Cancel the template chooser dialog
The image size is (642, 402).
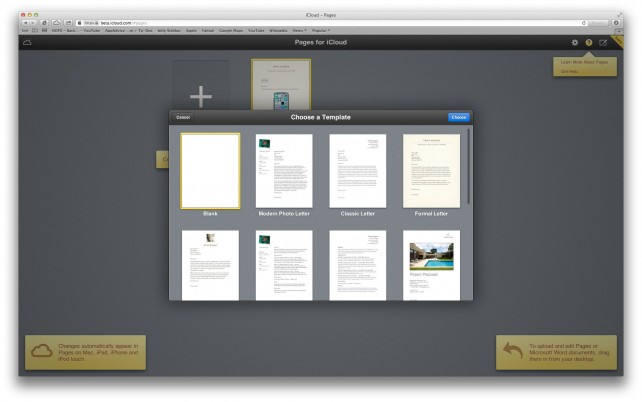pyautogui.click(x=183, y=117)
